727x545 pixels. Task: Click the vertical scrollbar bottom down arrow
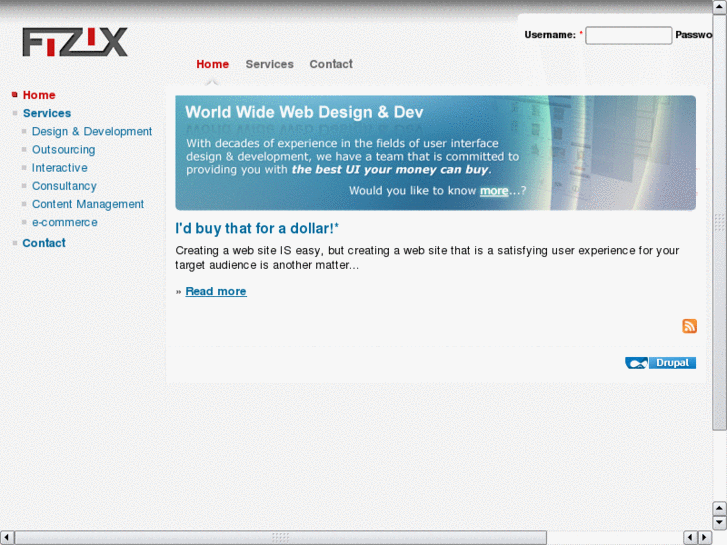720,523
